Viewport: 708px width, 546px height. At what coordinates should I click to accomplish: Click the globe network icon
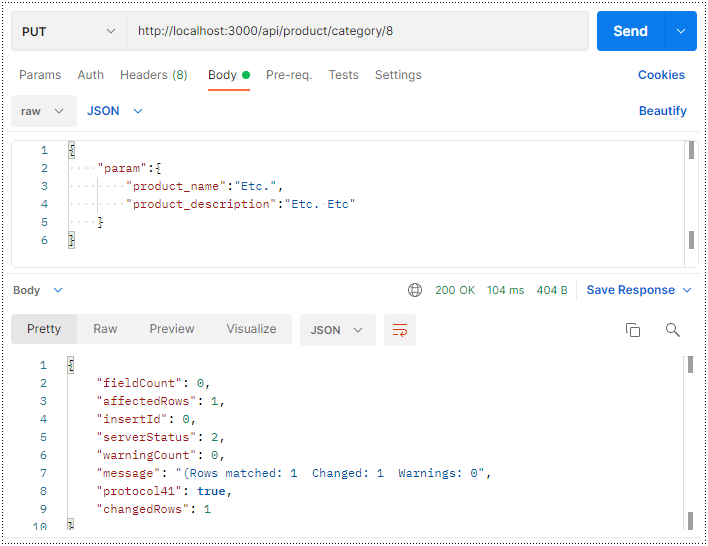coord(415,290)
